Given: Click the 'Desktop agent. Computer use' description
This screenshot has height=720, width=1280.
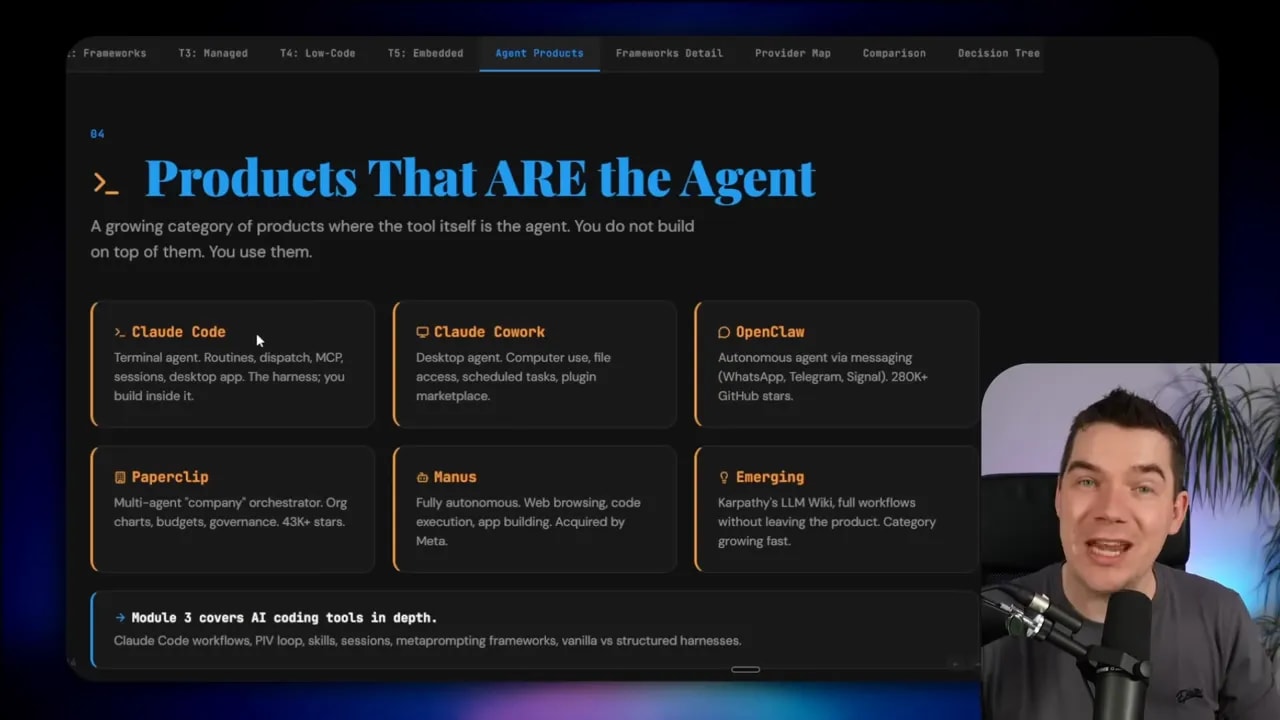Looking at the screenshot, I should click(x=513, y=376).
